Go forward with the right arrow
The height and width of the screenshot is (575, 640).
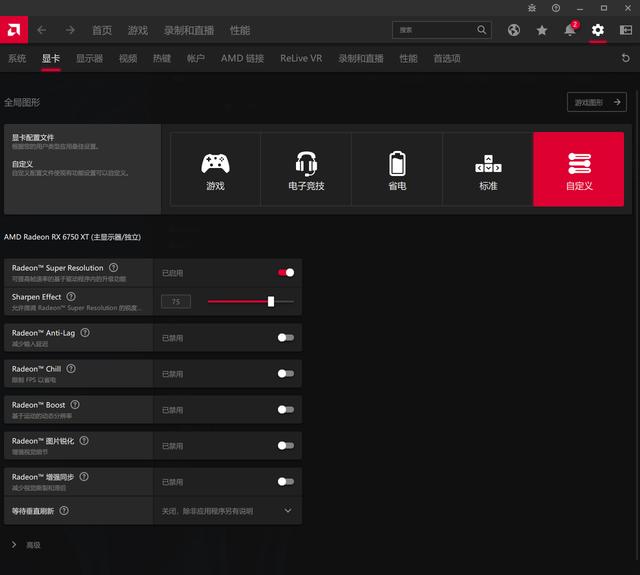point(70,30)
